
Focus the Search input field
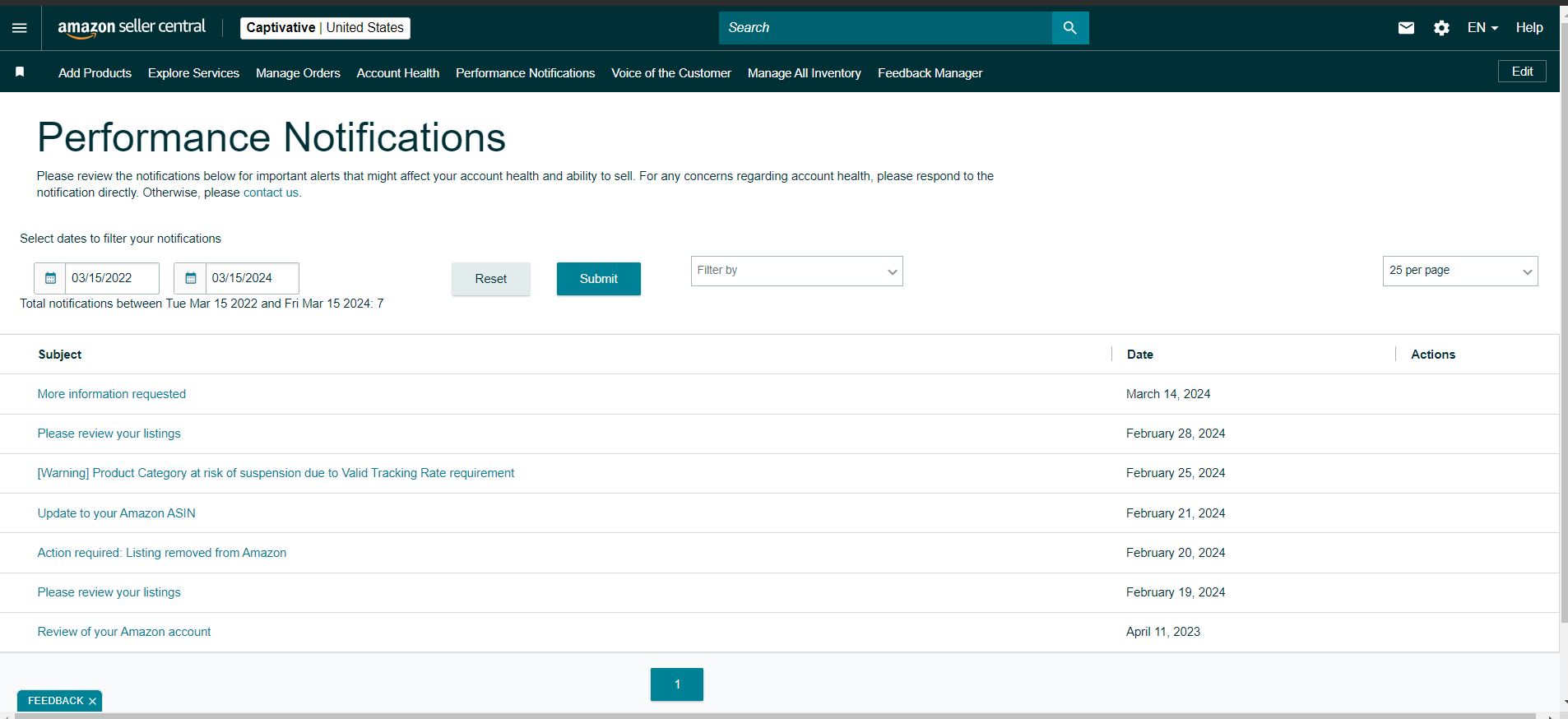click(x=885, y=28)
